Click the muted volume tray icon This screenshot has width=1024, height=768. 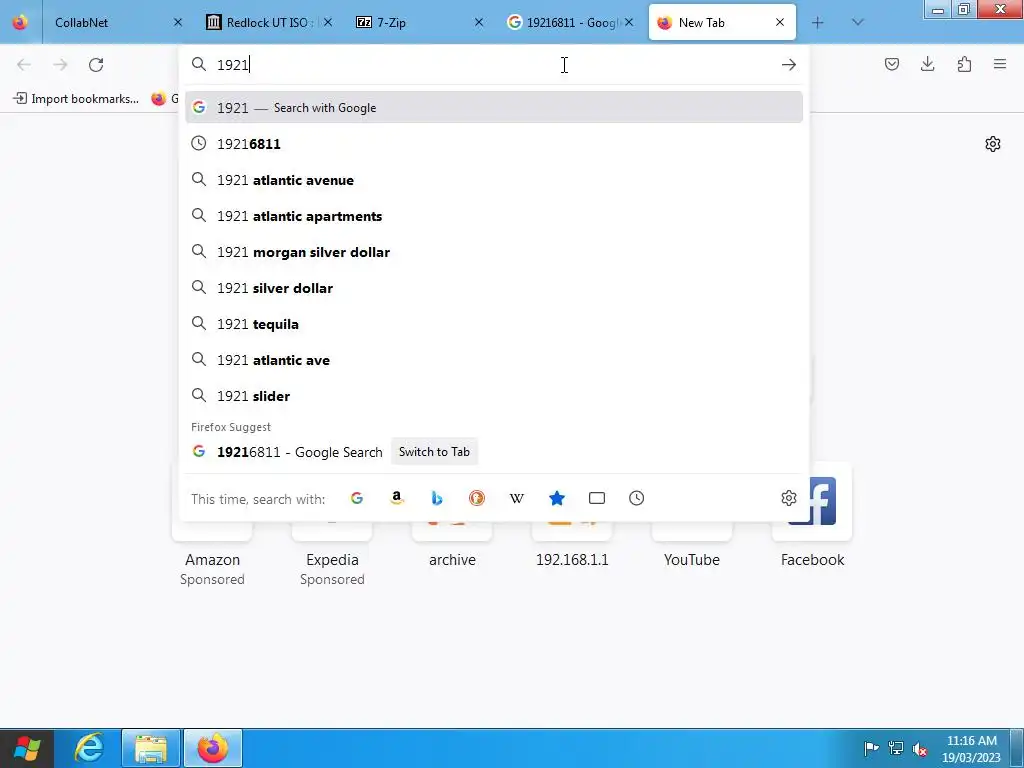920,748
